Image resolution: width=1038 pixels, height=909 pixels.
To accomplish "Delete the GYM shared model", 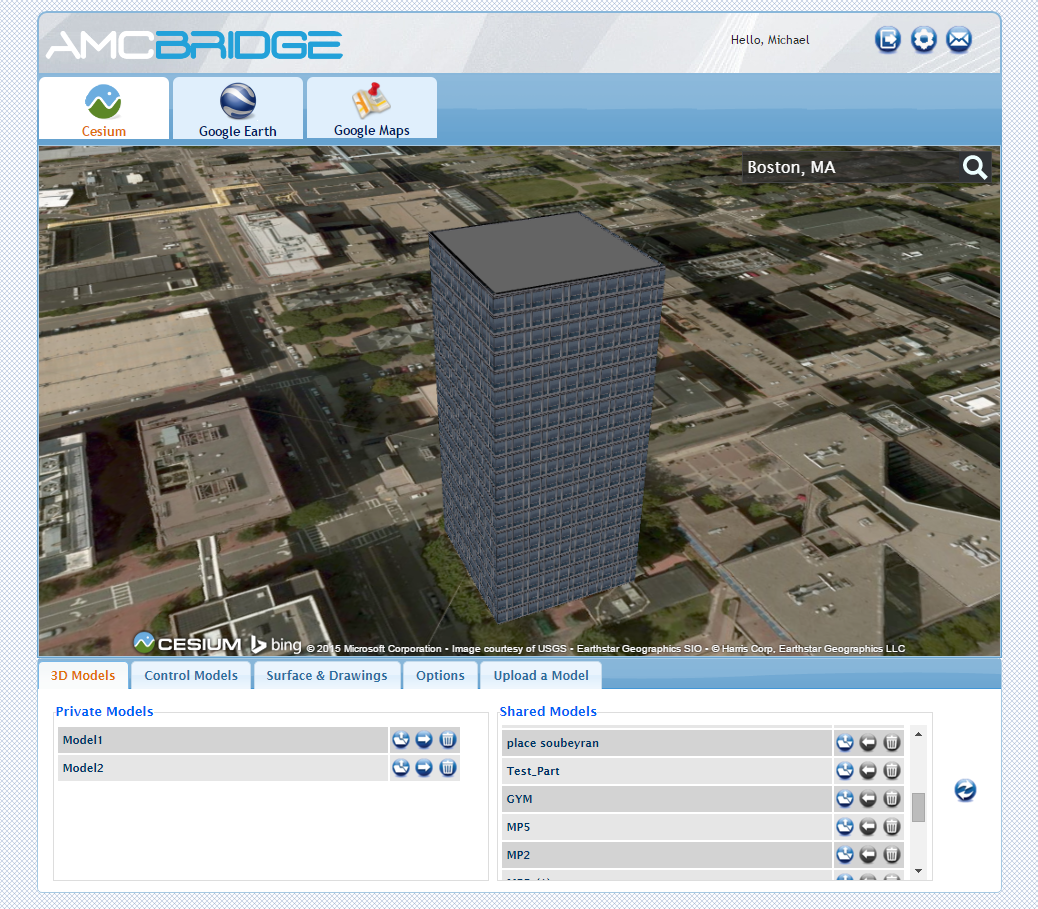I will click(891, 799).
